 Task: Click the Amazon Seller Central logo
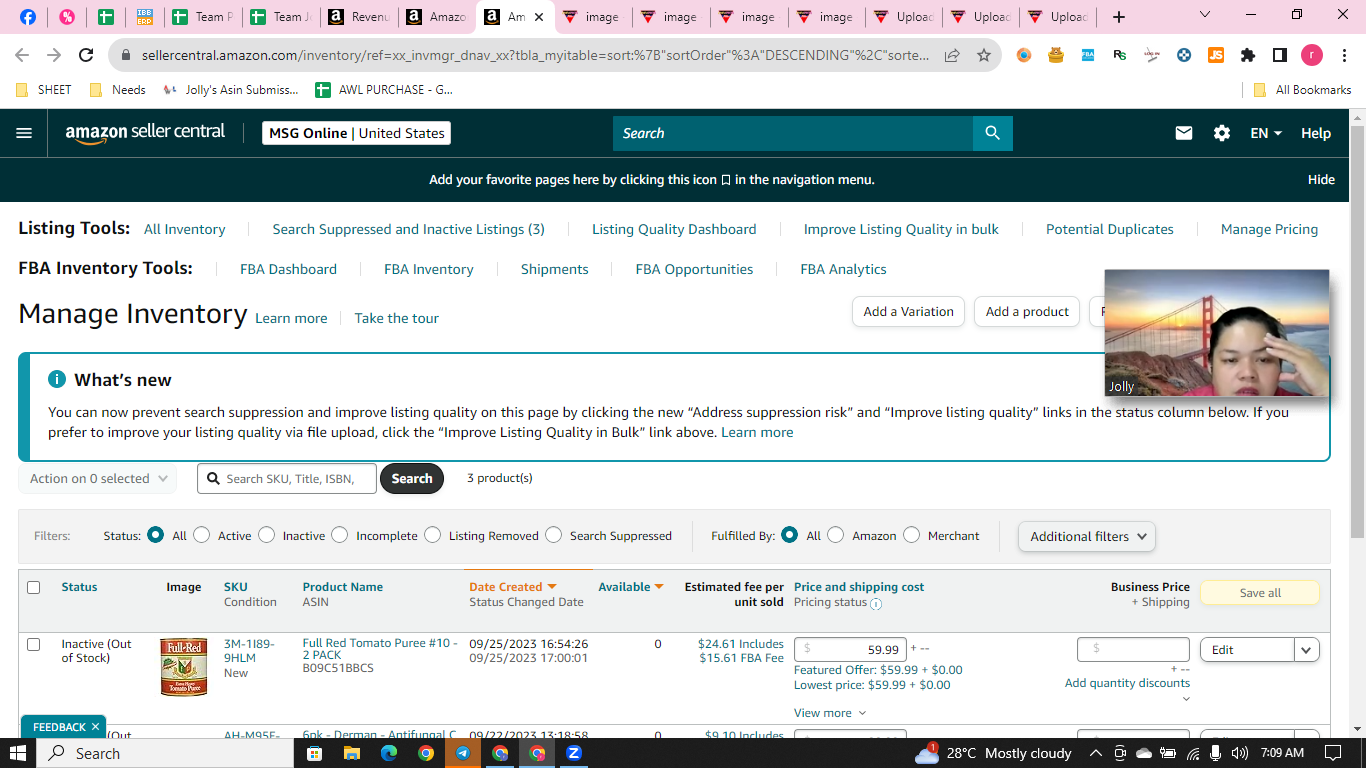click(x=146, y=133)
